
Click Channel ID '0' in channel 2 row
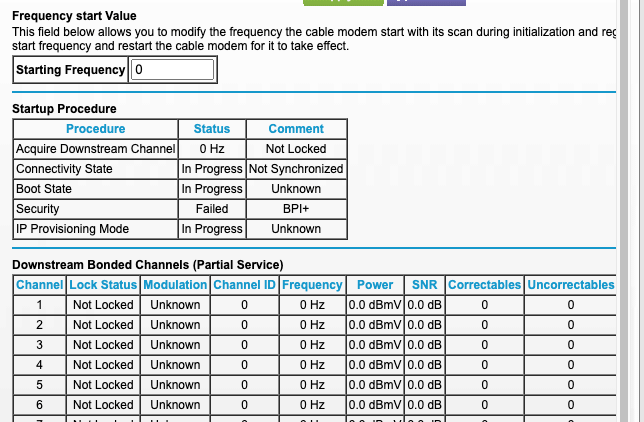click(244, 325)
